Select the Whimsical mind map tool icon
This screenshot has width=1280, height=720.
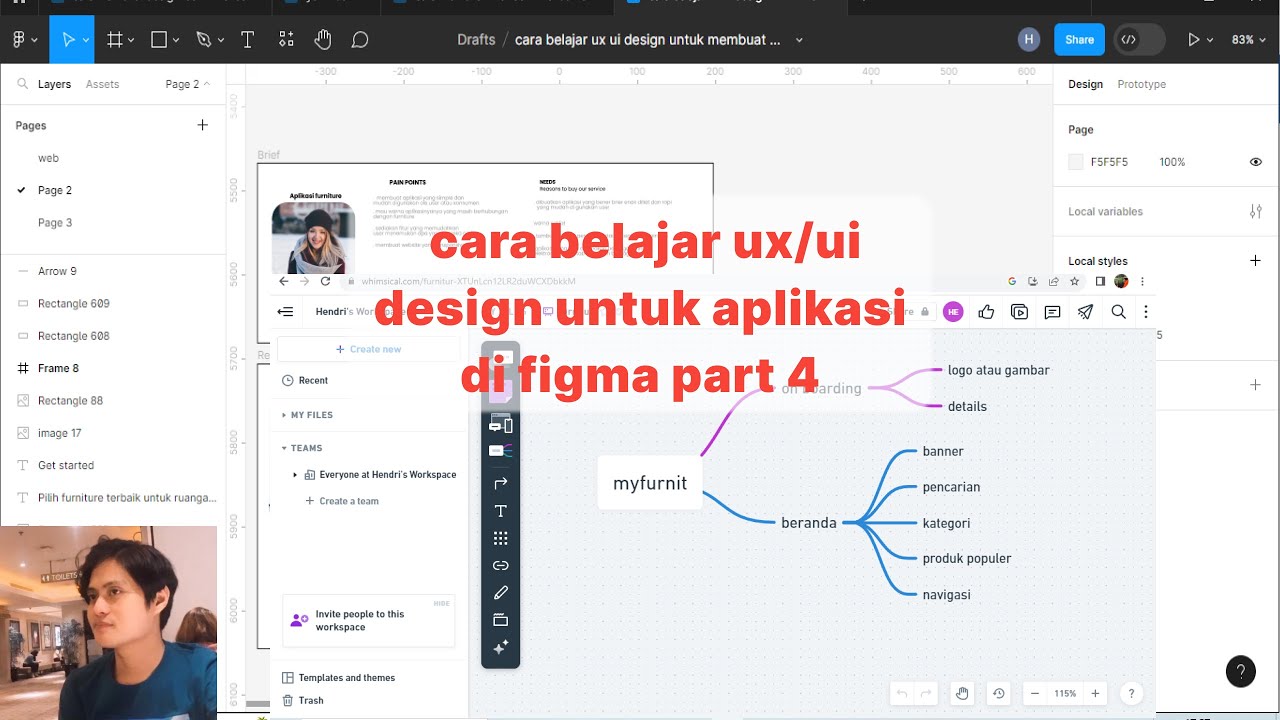500,451
